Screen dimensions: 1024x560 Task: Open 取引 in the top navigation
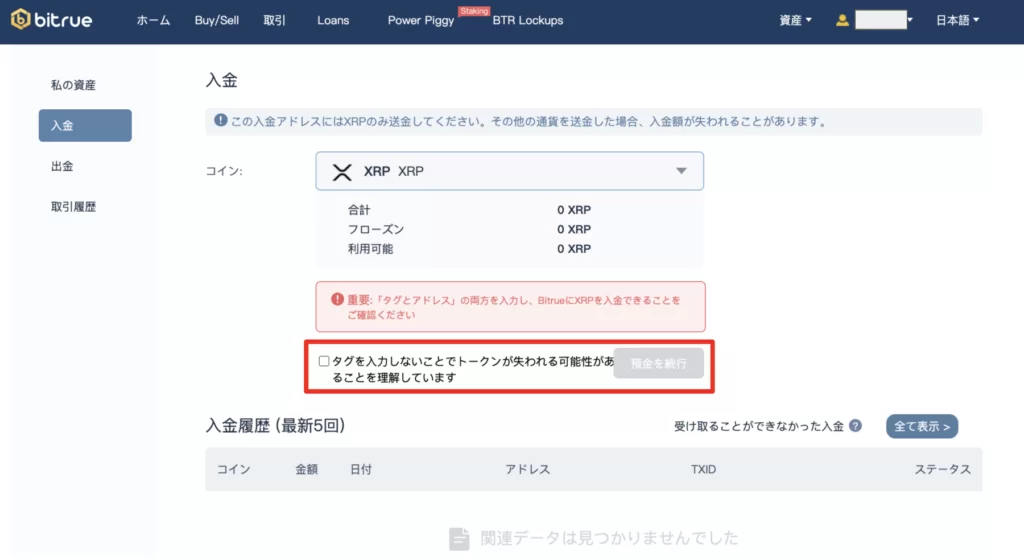tap(274, 20)
